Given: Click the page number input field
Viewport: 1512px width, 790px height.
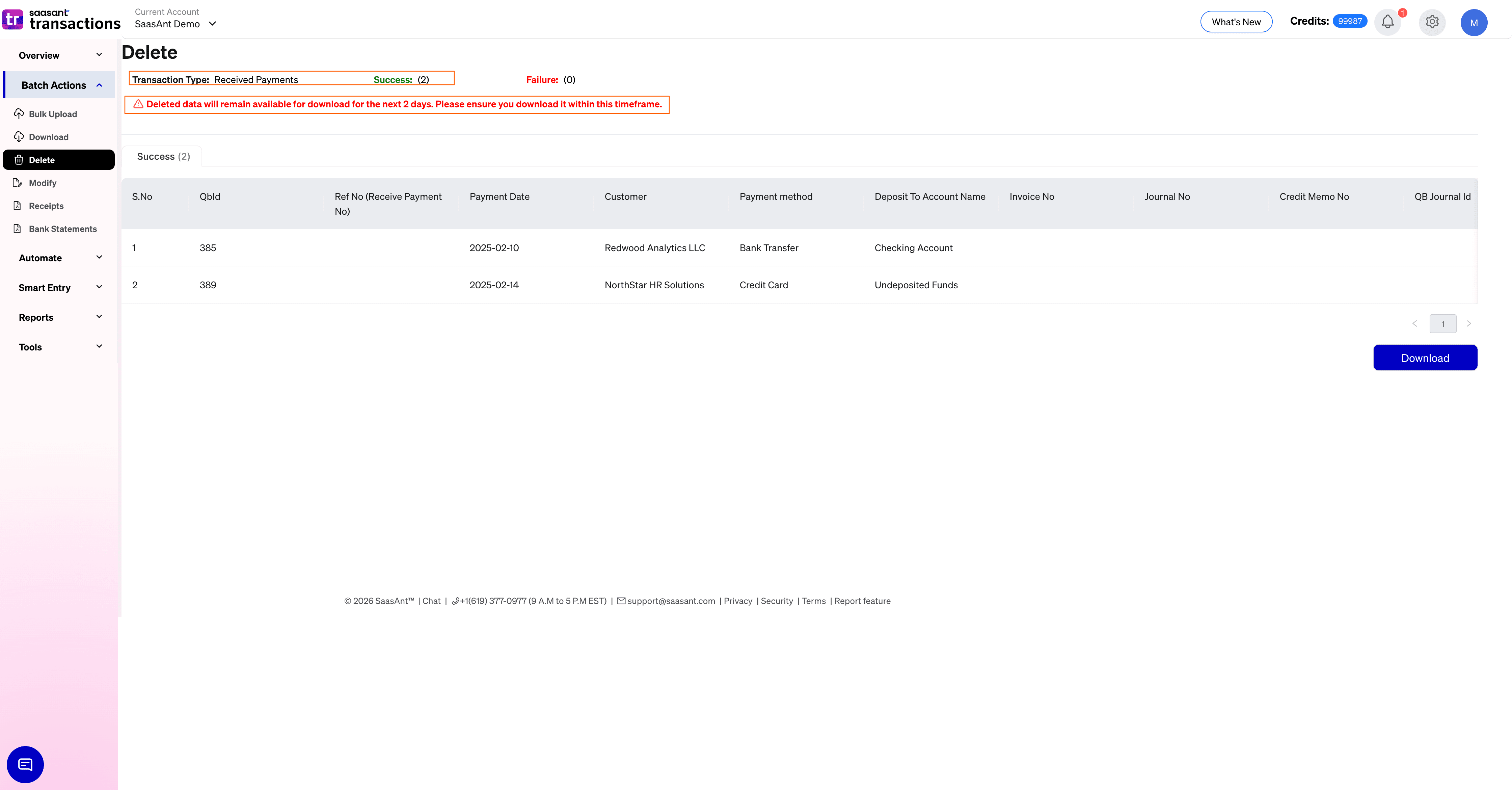Looking at the screenshot, I should click(x=1443, y=323).
